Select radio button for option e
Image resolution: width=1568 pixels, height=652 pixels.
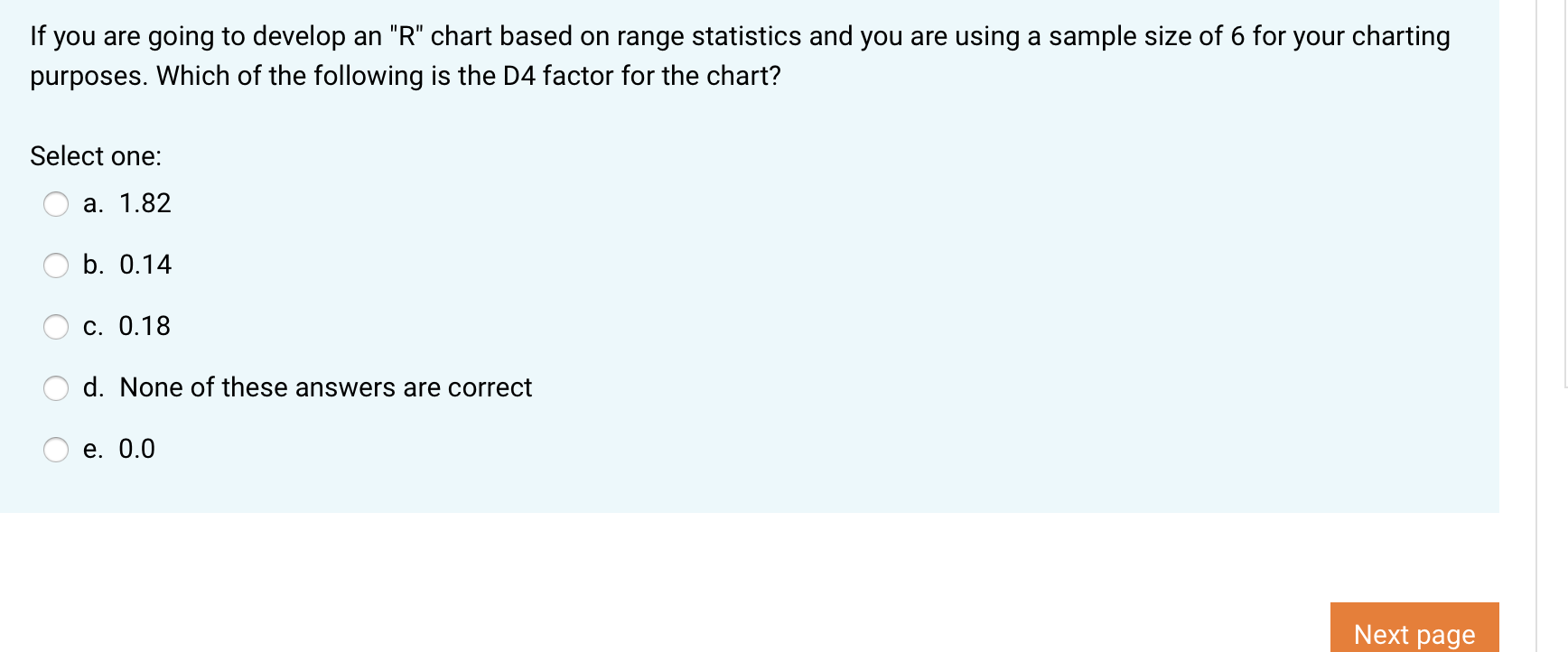[x=56, y=449]
